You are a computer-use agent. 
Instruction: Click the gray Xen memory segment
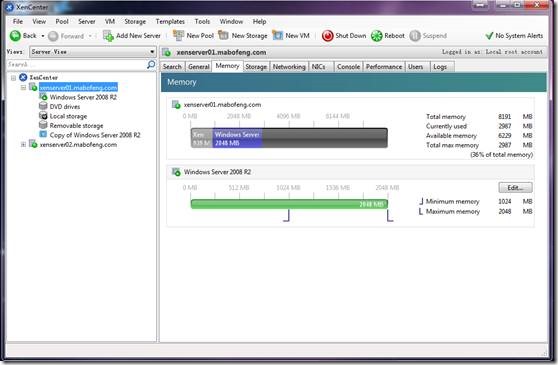tap(202, 138)
